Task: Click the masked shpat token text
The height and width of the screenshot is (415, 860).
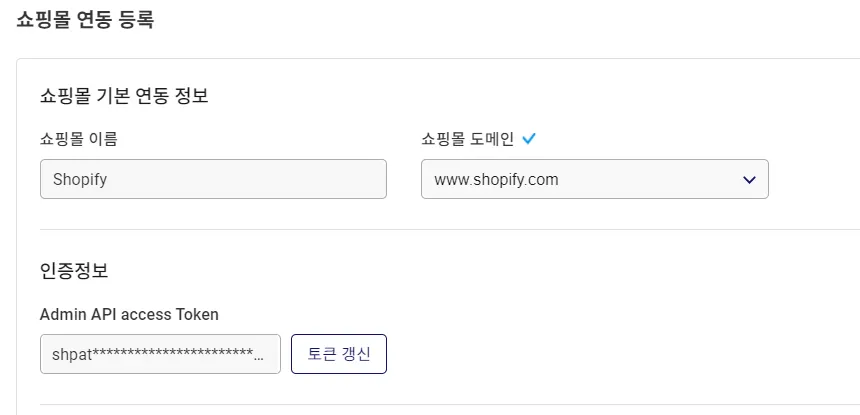Action: tap(150, 354)
